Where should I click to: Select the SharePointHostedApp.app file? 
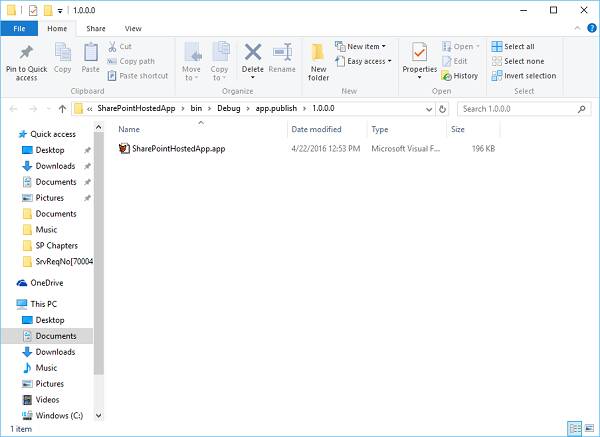[x=172, y=148]
